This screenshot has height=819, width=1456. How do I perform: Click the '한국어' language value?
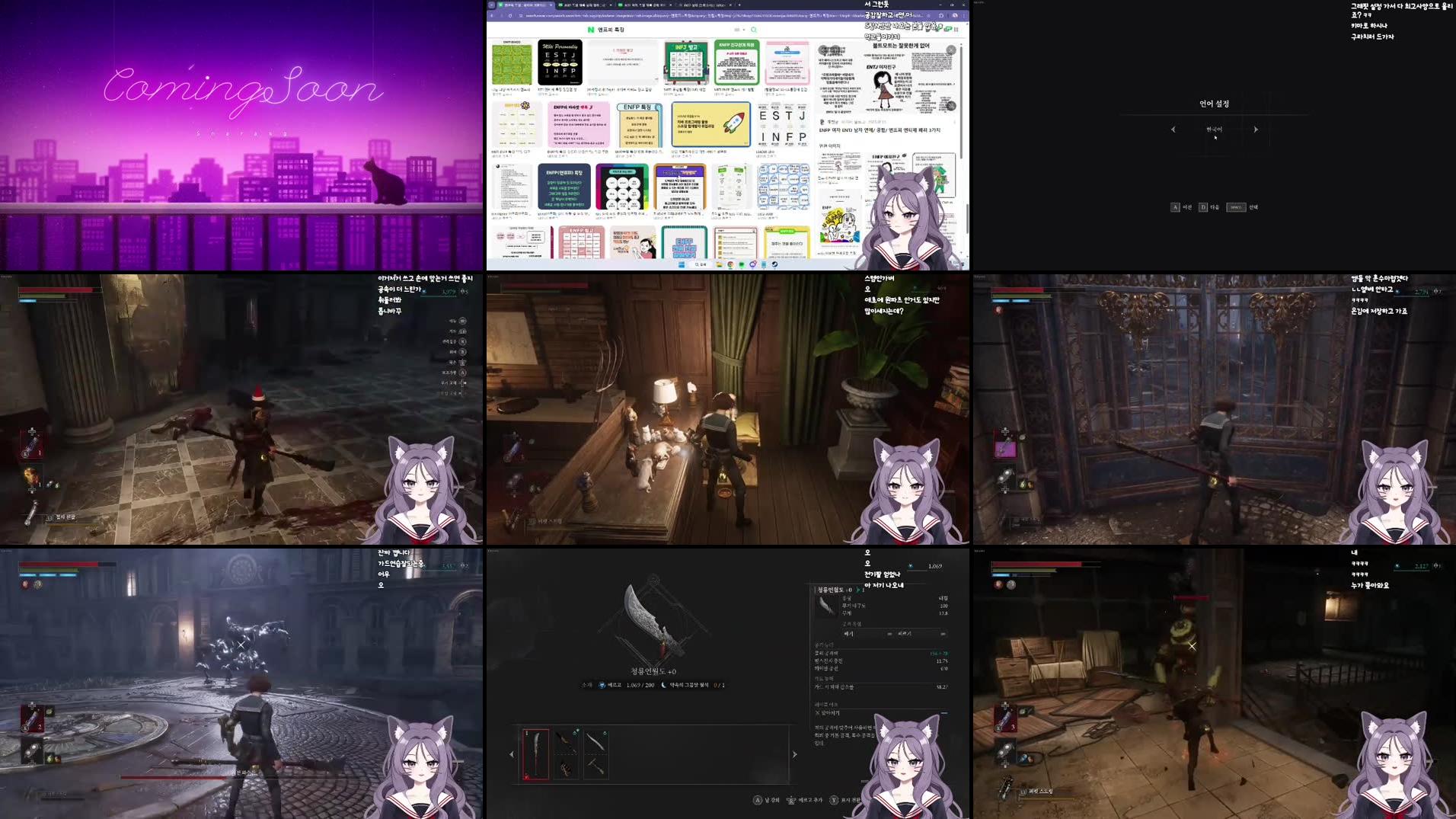(x=1214, y=130)
